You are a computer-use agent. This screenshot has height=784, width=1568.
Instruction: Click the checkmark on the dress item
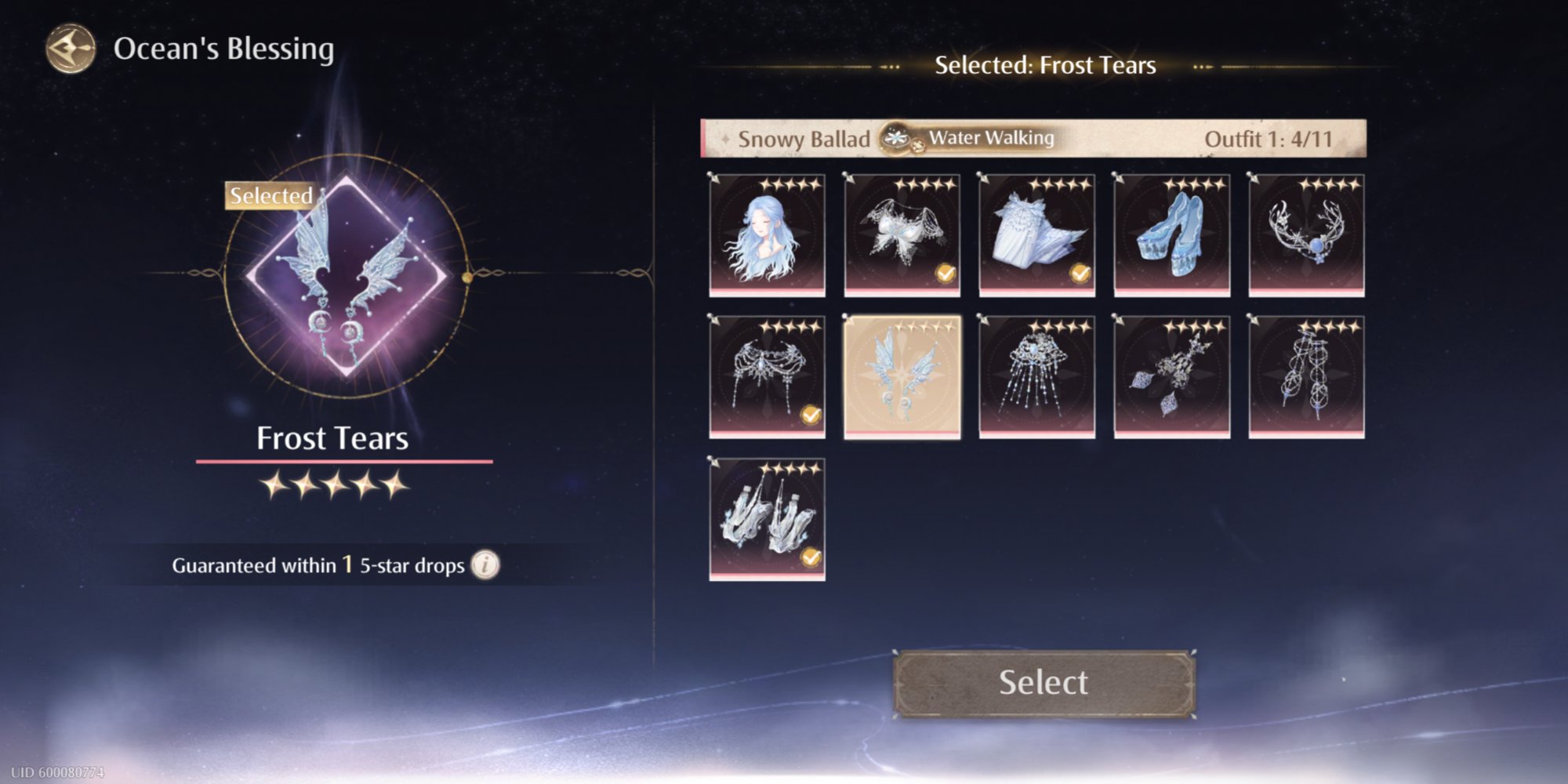click(1080, 273)
